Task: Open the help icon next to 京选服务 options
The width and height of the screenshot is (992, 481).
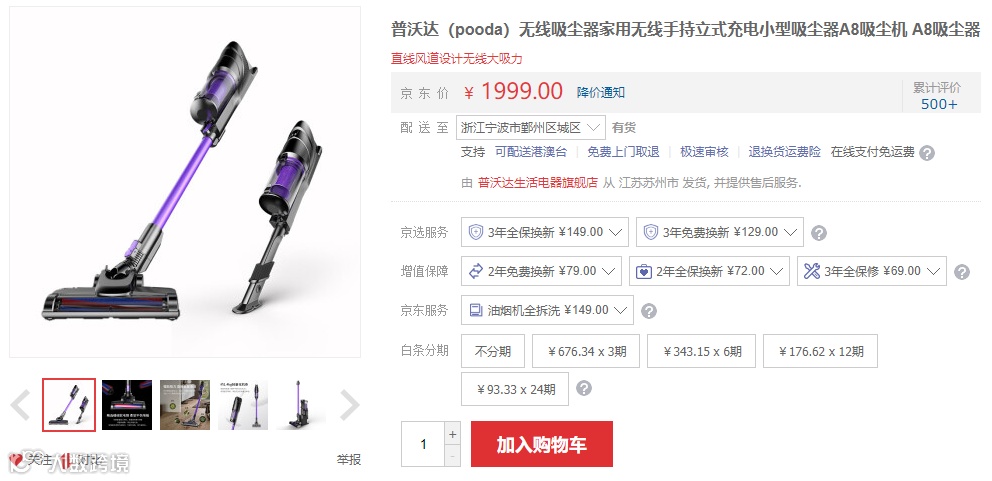Action: [819, 233]
